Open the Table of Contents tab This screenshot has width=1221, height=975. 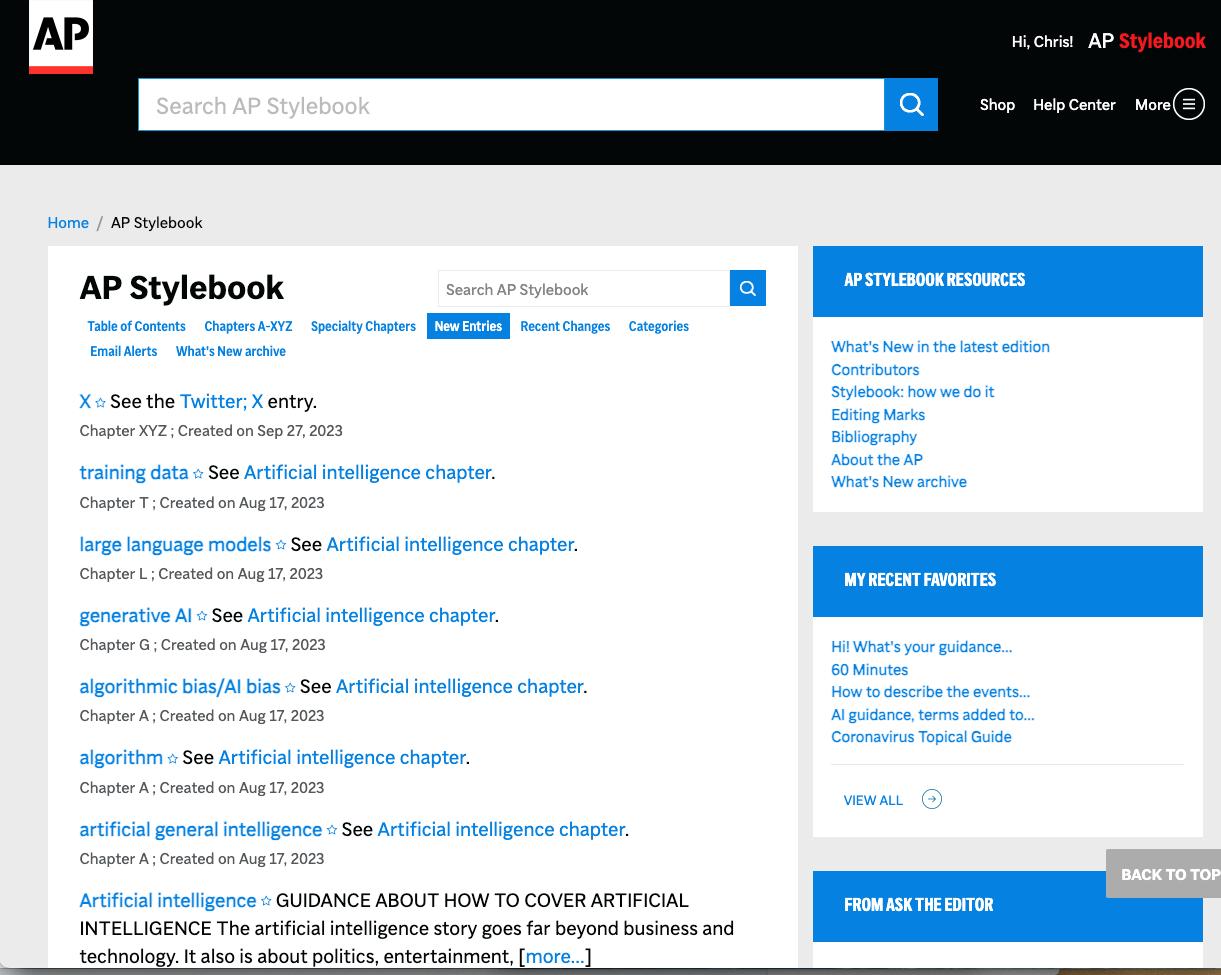click(136, 326)
